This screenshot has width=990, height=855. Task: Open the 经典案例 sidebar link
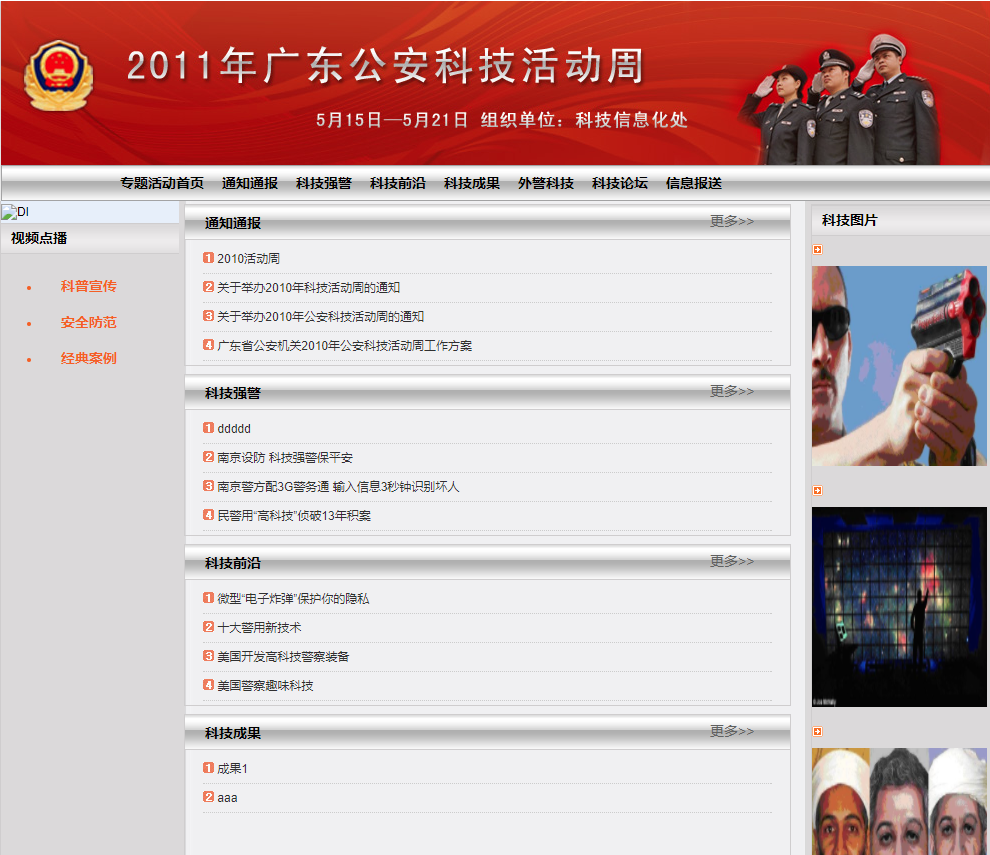(88, 358)
